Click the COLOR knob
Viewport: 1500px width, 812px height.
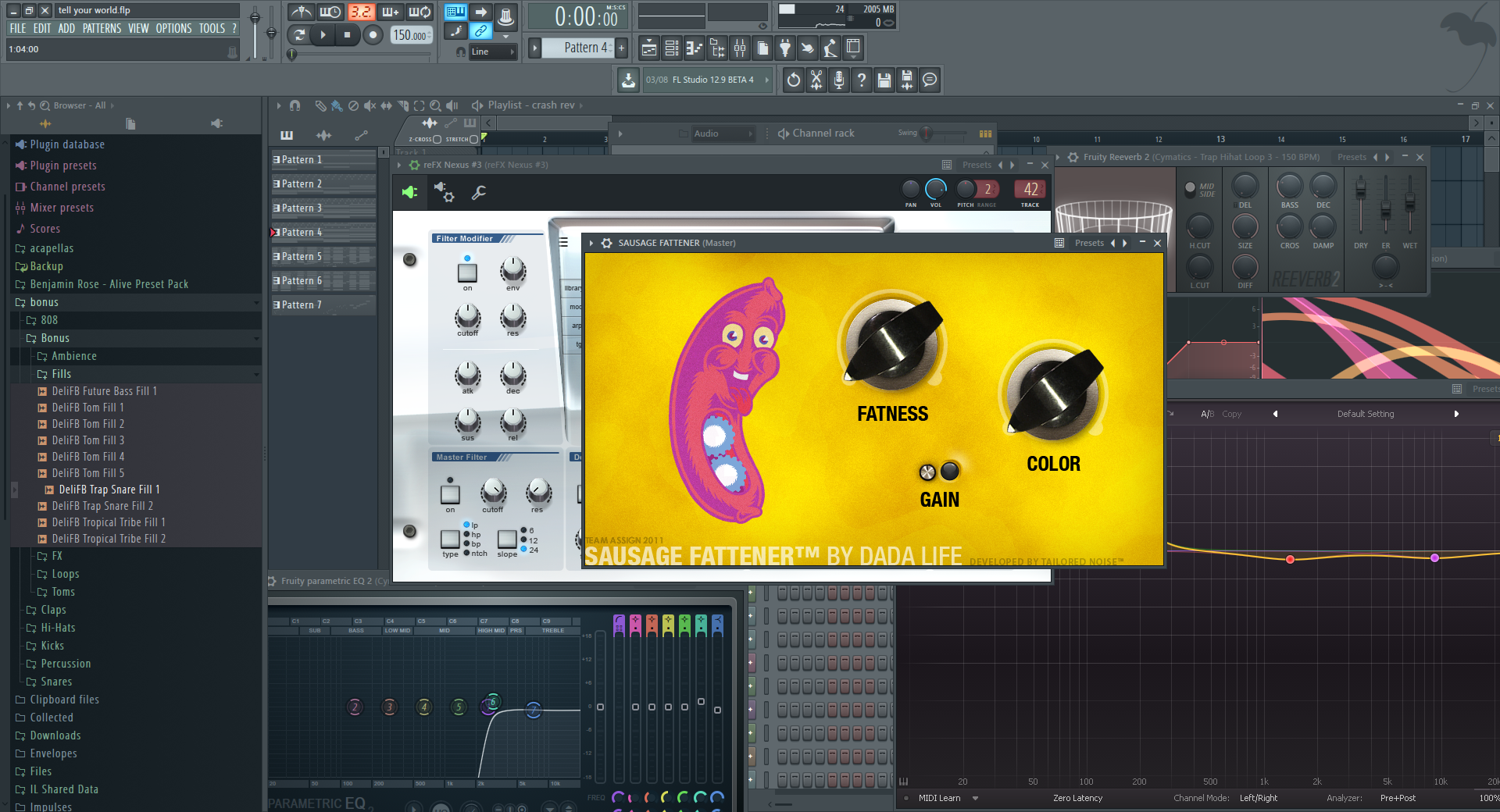tap(1054, 393)
